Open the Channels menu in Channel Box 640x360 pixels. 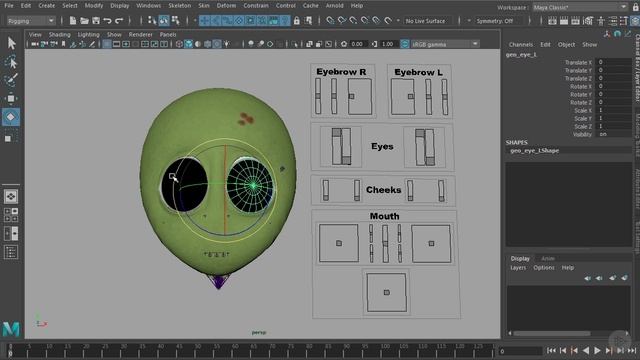point(520,44)
